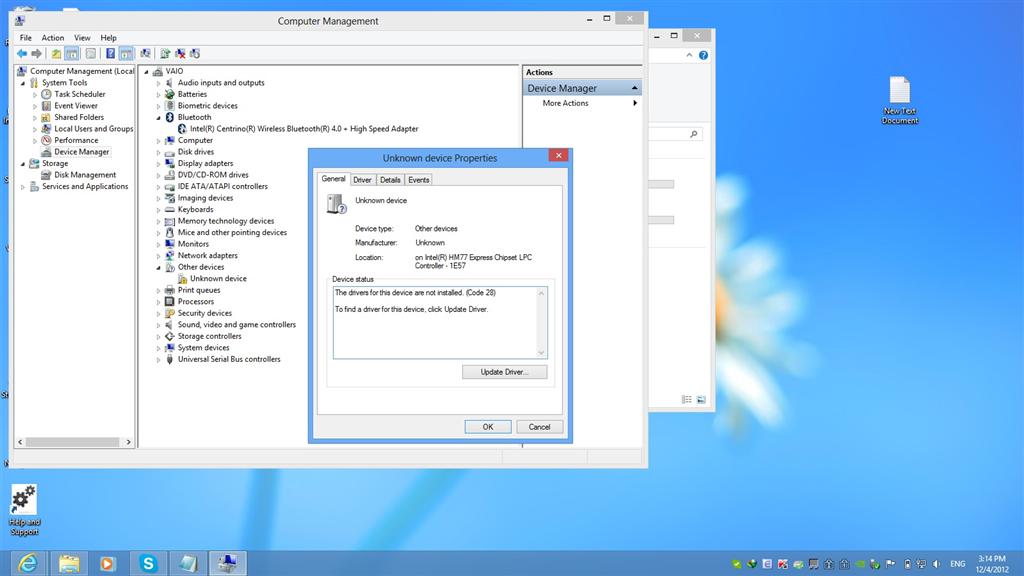The image size is (1024, 576).
Task: Click the Computer Management taskbar button
Action: [x=227, y=563]
